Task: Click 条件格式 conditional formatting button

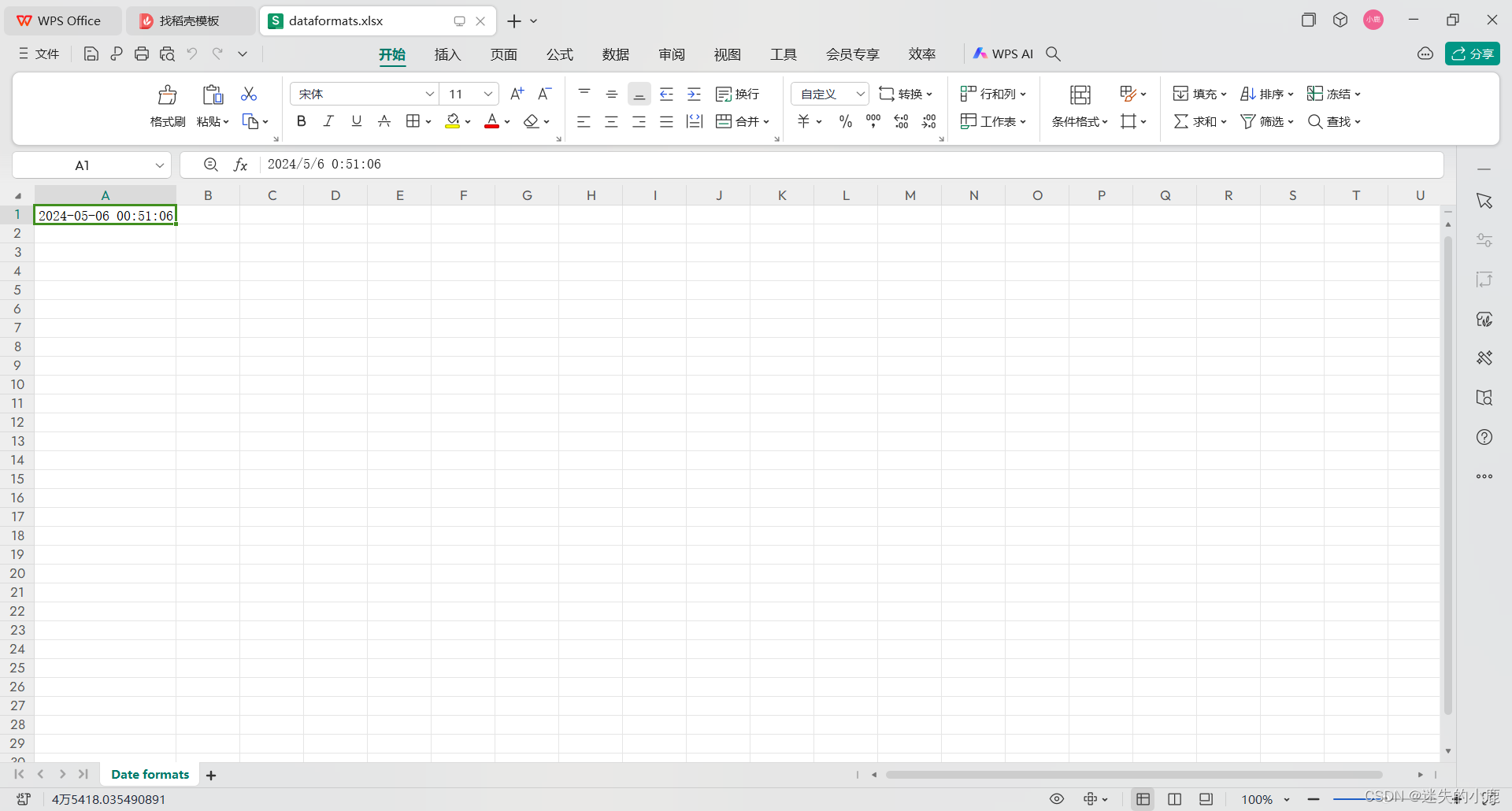Action: coord(1080,122)
